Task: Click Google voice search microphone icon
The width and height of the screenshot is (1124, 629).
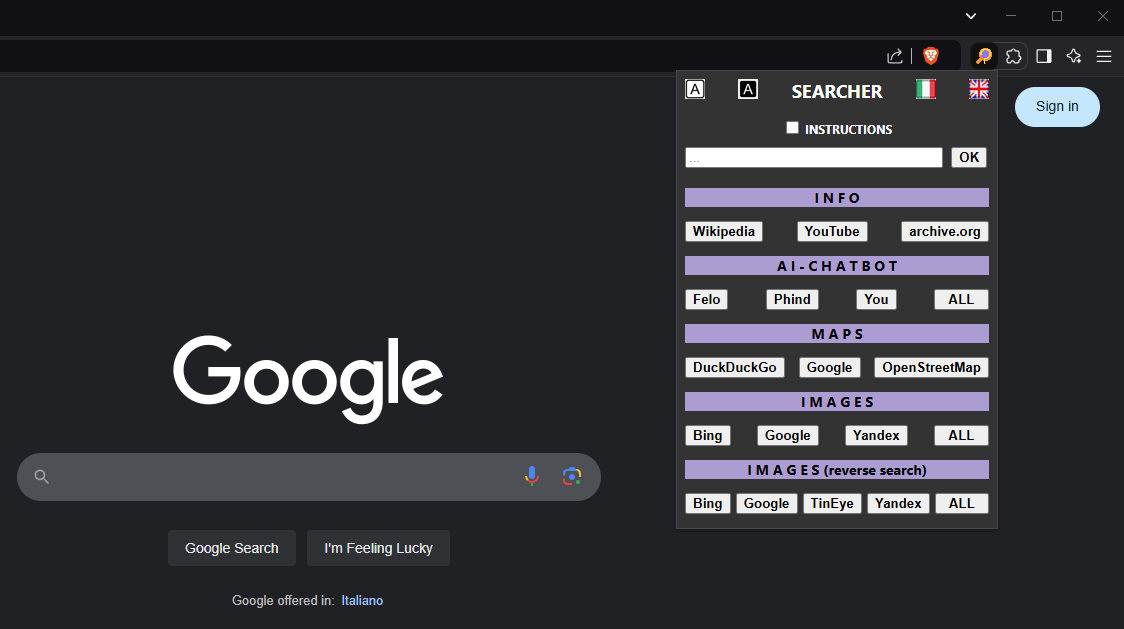Action: pos(531,476)
